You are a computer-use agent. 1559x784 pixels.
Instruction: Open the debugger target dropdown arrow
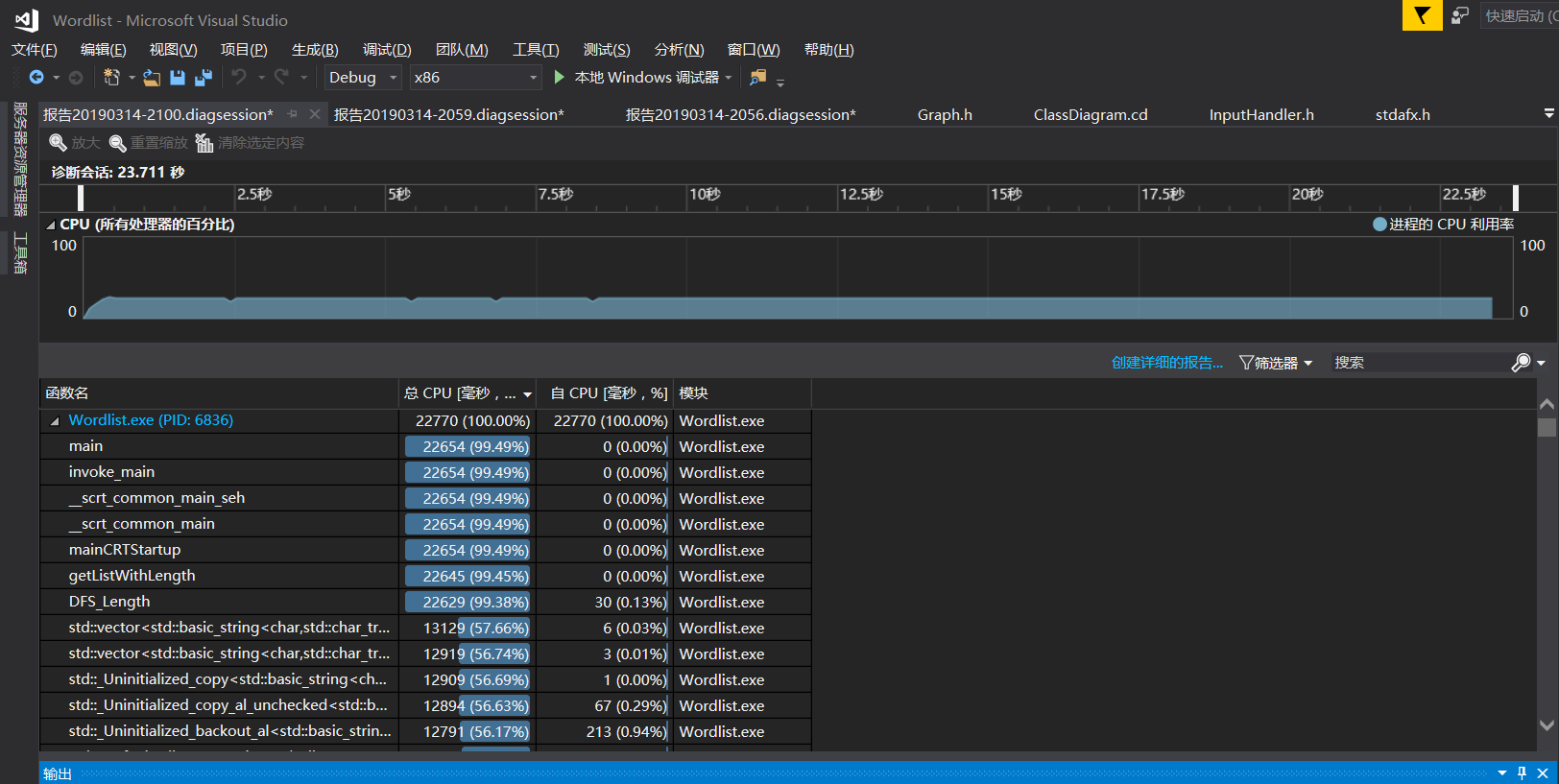729,77
